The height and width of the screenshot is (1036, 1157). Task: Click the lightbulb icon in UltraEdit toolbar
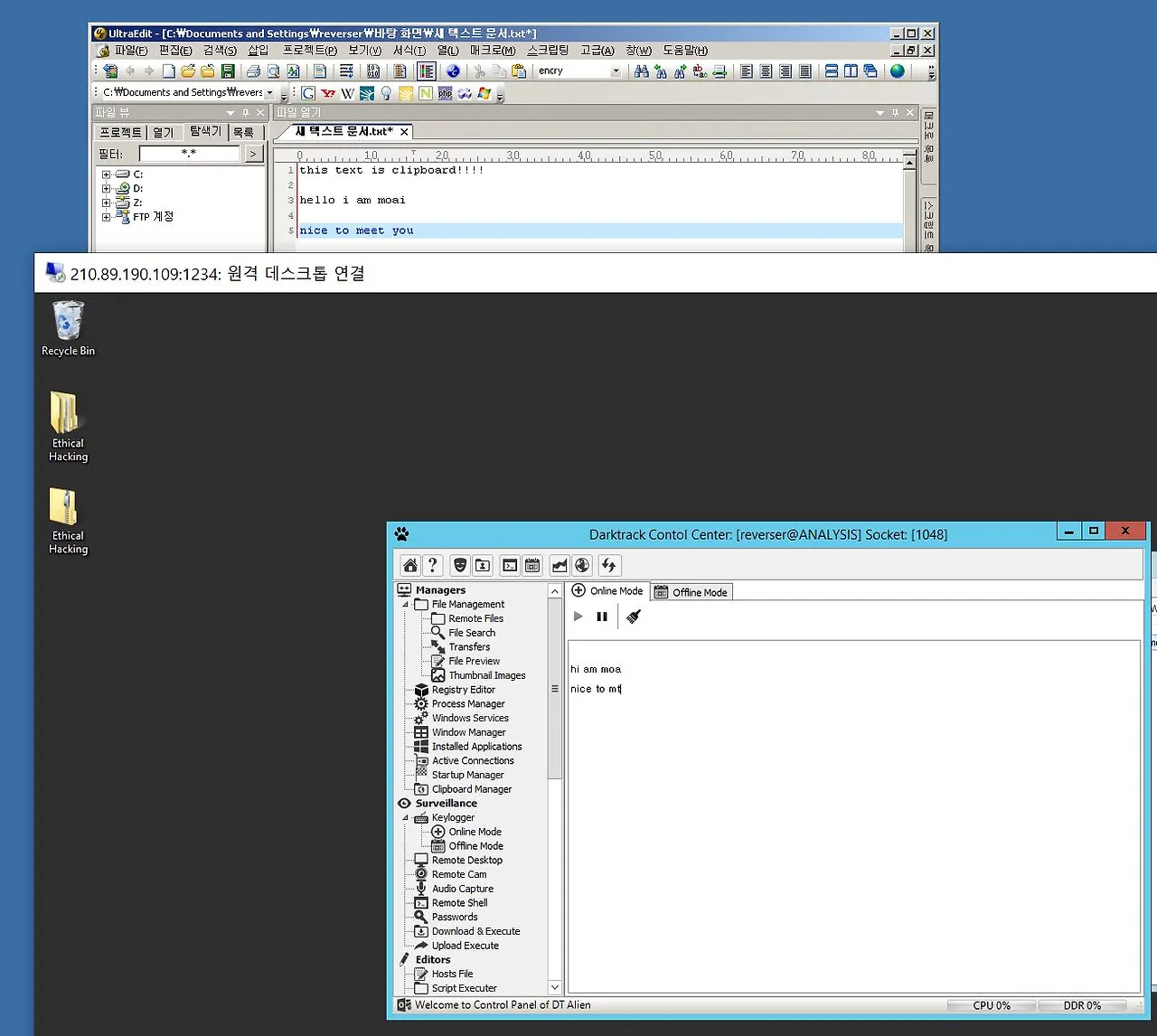pos(387,93)
